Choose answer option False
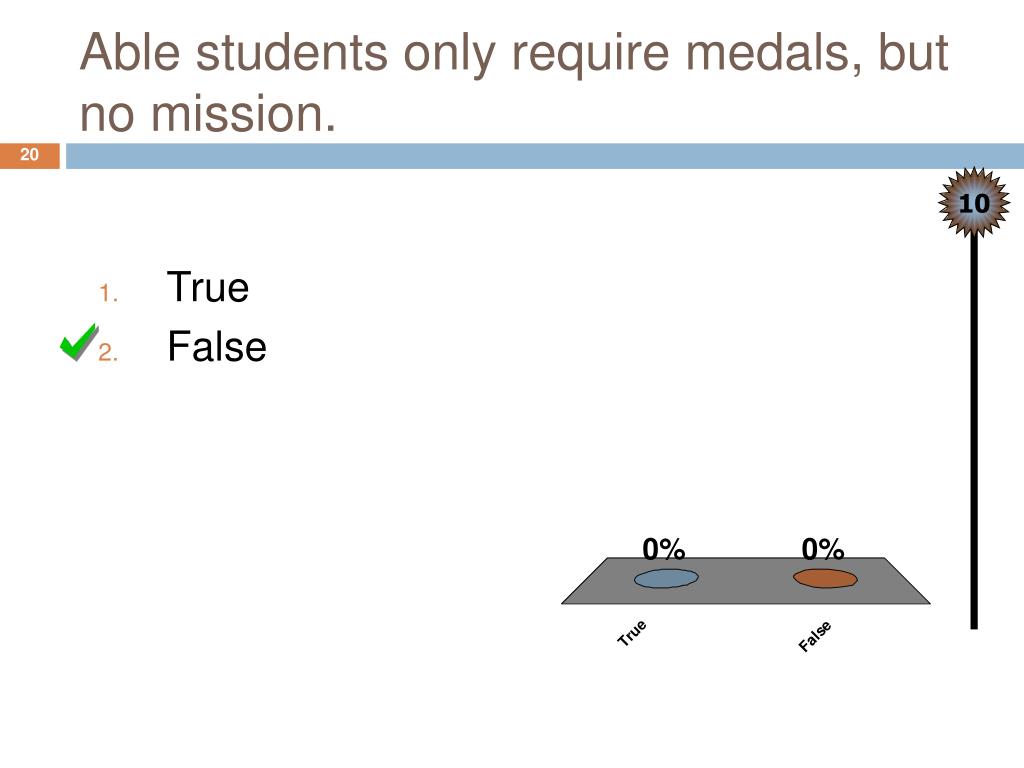Viewport: 1024px width, 768px height. point(217,346)
